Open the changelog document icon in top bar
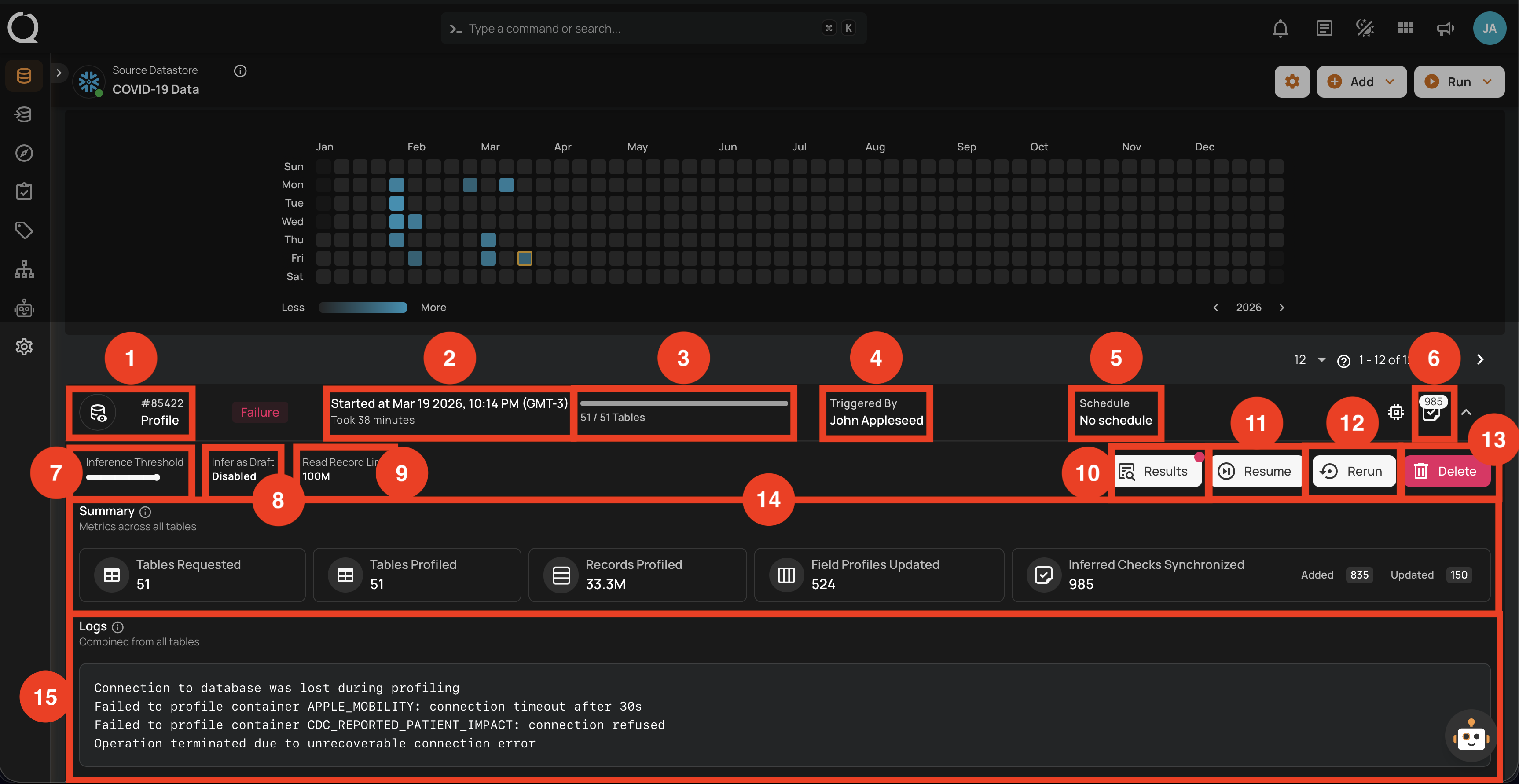1519x784 pixels. pyautogui.click(x=1325, y=28)
